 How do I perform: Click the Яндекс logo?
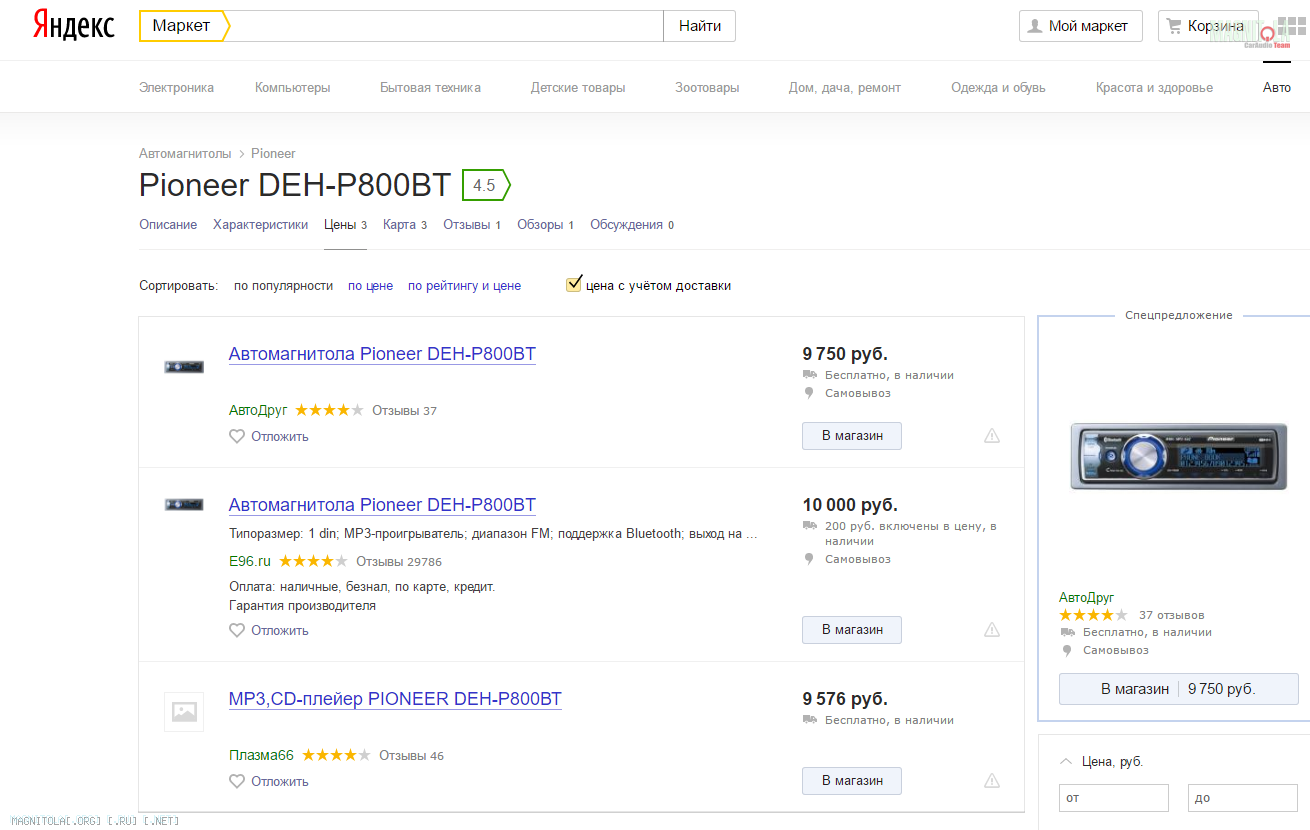coord(74,26)
